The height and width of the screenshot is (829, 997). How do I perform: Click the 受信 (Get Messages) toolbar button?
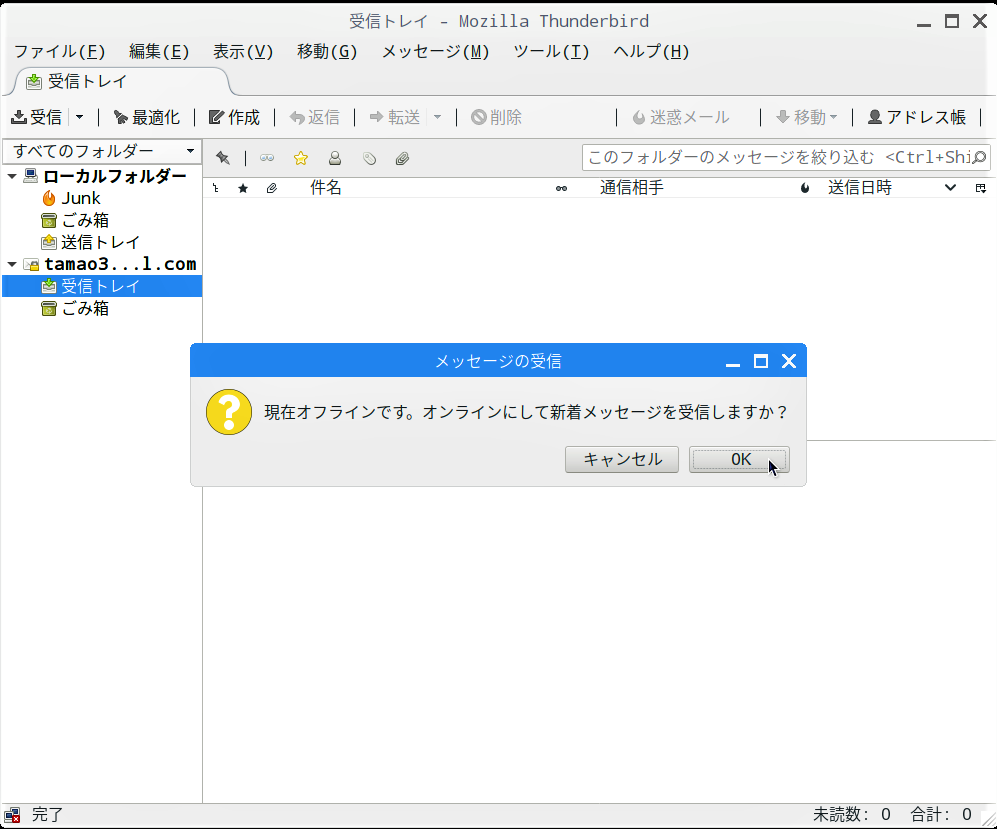[x=36, y=117]
